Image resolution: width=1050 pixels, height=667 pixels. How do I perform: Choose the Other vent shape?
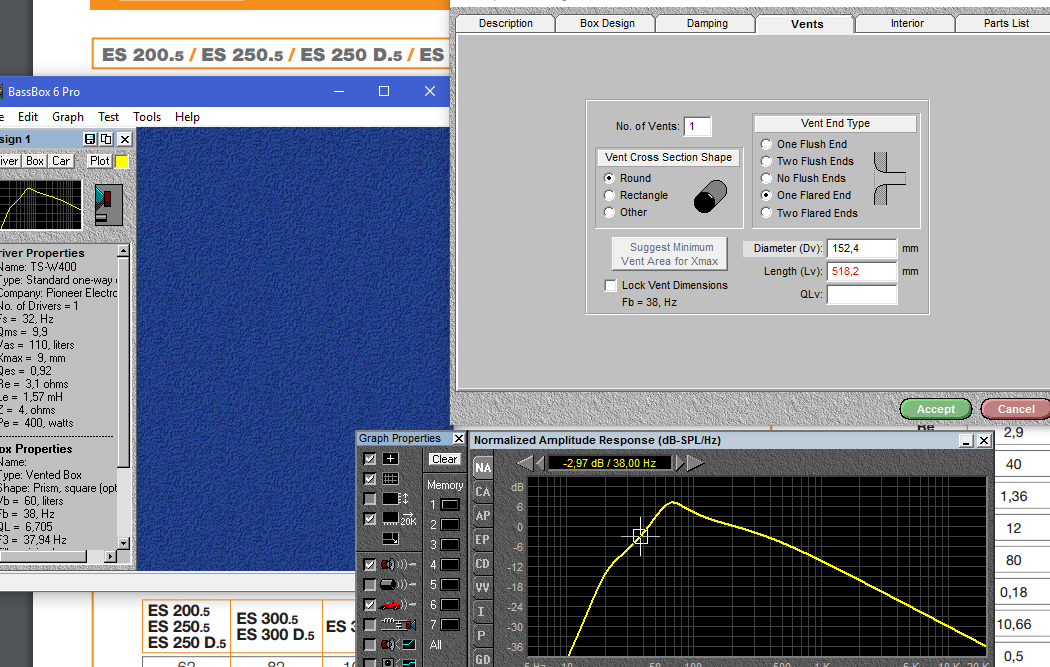click(609, 212)
